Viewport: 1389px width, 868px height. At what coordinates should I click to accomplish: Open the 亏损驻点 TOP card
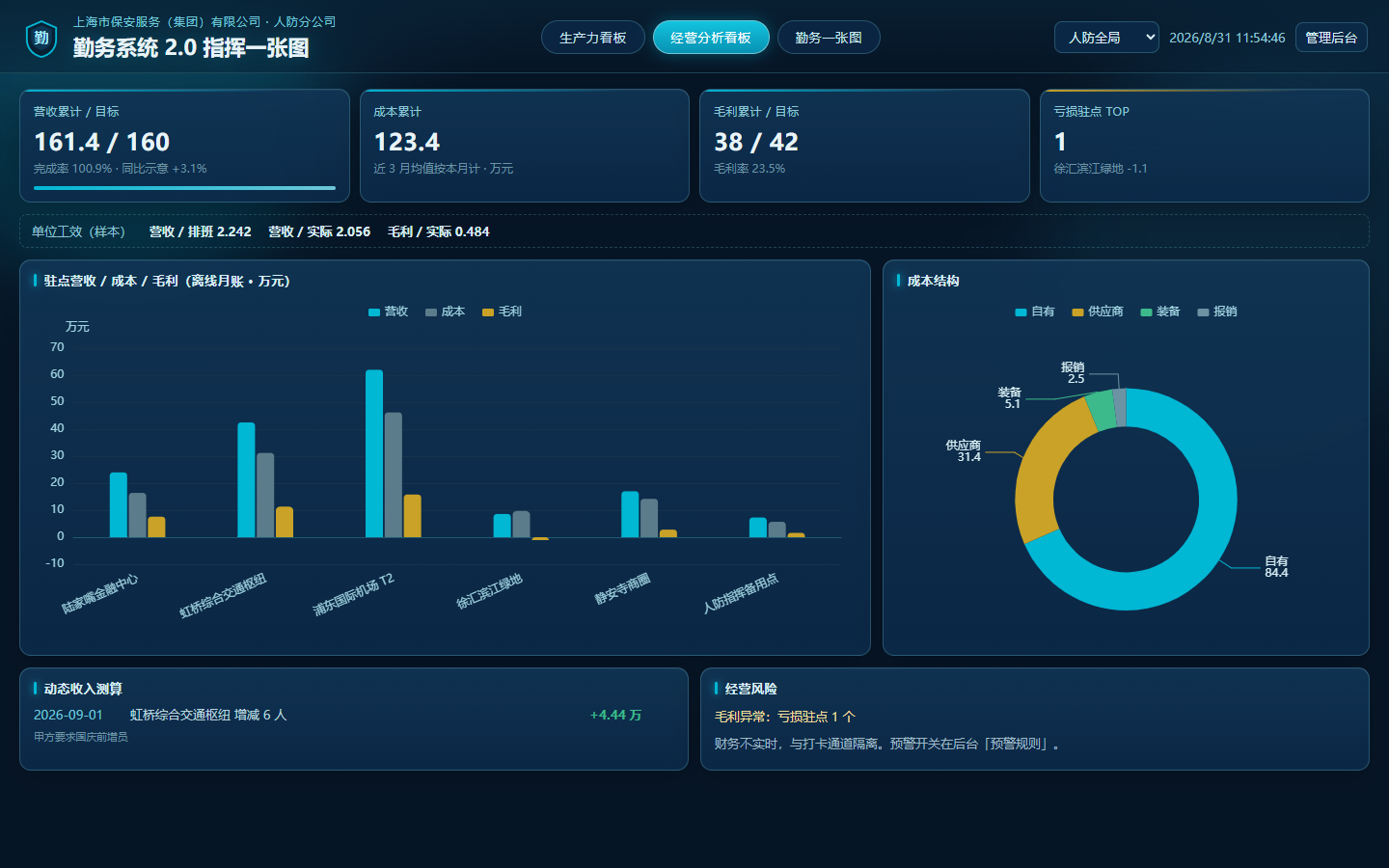[x=1205, y=146]
